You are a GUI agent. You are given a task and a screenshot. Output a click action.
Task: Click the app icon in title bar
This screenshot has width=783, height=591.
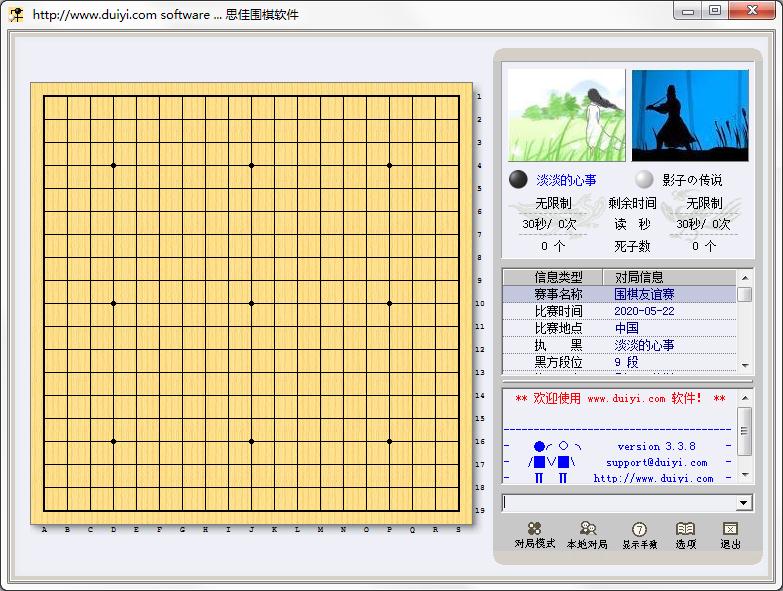click(x=16, y=14)
